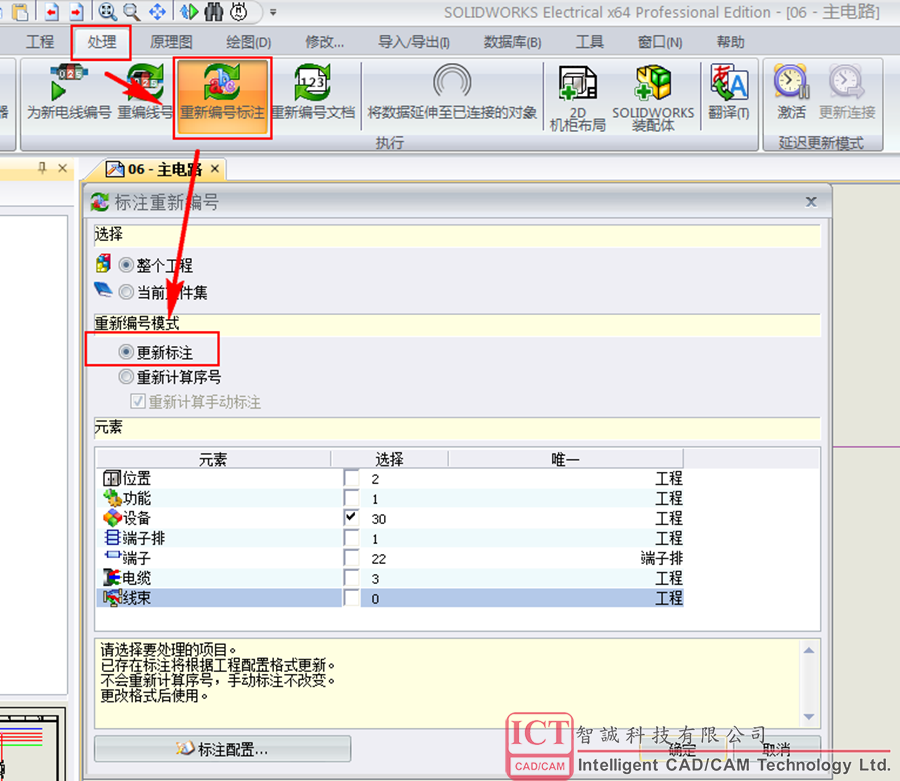The width and height of the screenshot is (900, 781).
Task: Switch to the 处理 ribbon tab
Action: [x=102, y=42]
